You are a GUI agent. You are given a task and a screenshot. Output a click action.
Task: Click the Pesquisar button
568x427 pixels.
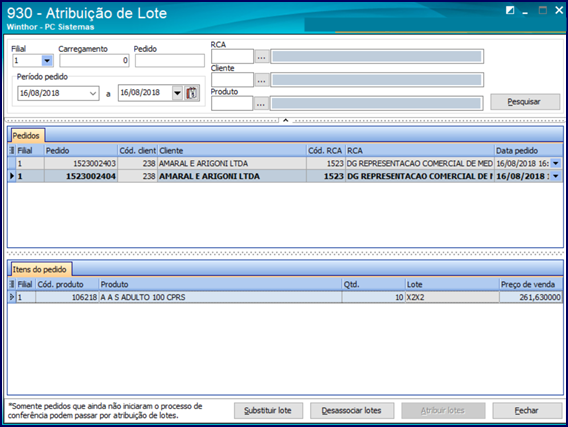(x=525, y=102)
